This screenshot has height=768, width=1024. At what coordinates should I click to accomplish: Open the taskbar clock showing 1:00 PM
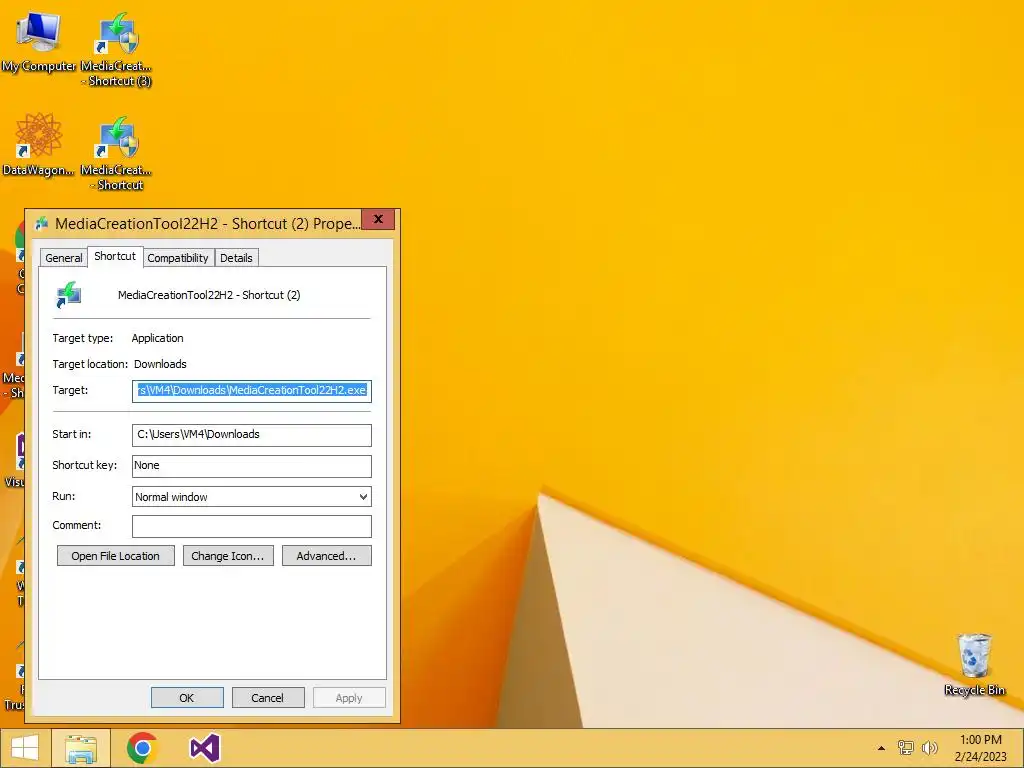coord(981,748)
